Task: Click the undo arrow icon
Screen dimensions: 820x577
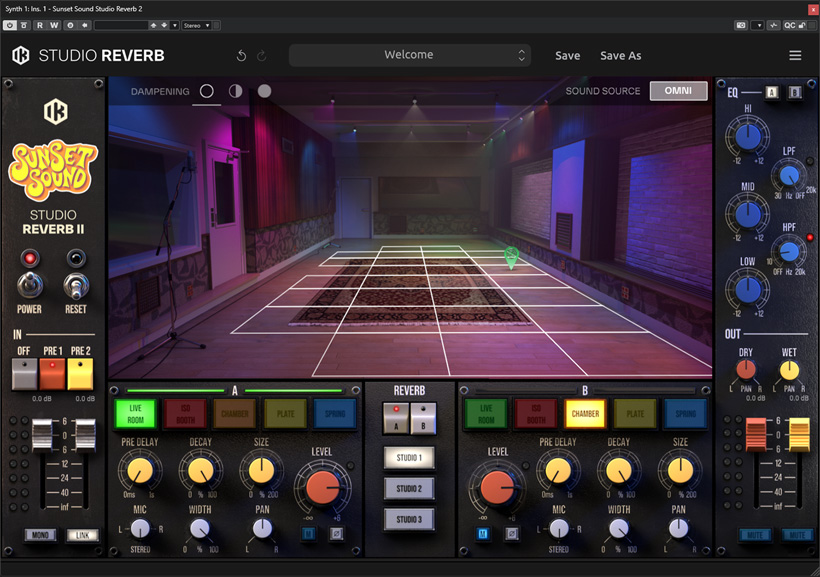Action: coord(241,55)
